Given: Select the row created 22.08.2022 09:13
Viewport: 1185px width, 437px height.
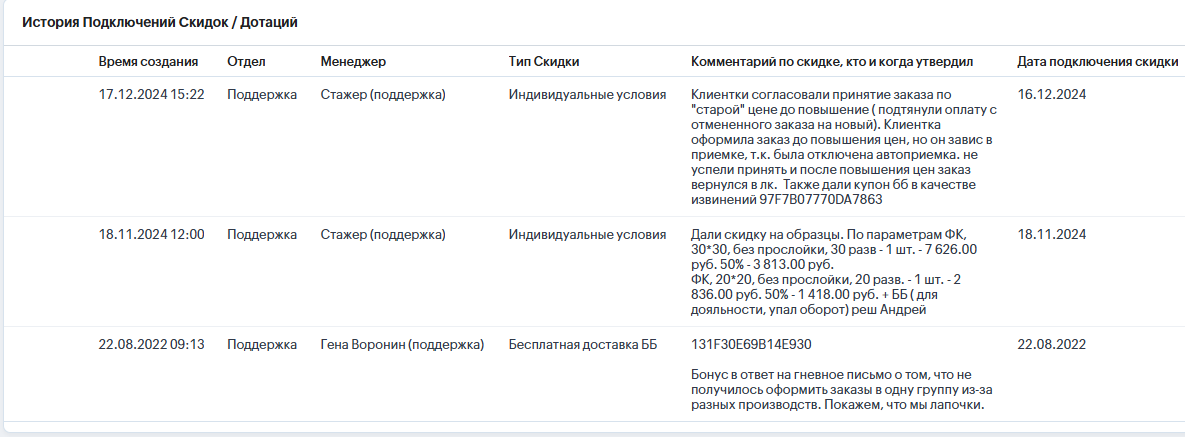Looking at the screenshot, I should tap(592, 373).
